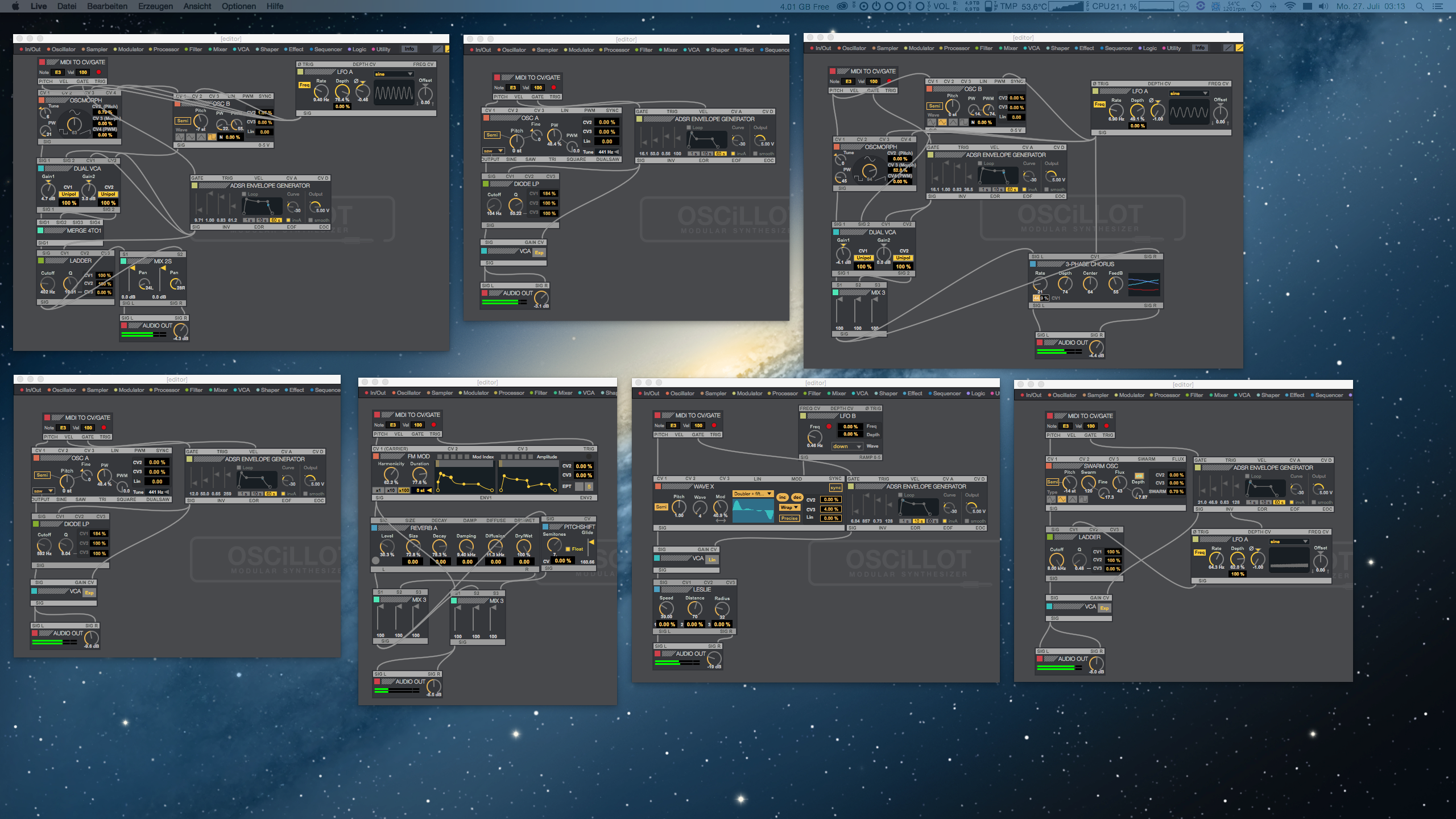Viewport: 1456px width, 819px height.
Task: Click the Speed knob in LESLIE
Action: [x=666, y=608]
